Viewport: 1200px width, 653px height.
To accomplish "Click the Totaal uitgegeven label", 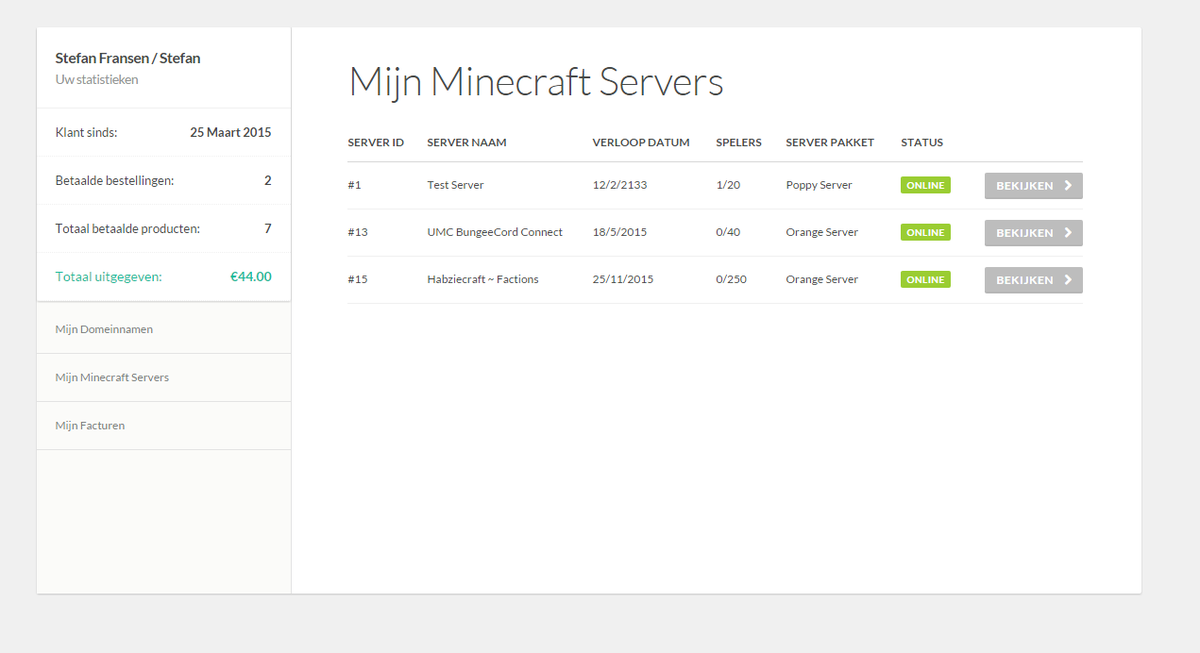I will point(109,277).
